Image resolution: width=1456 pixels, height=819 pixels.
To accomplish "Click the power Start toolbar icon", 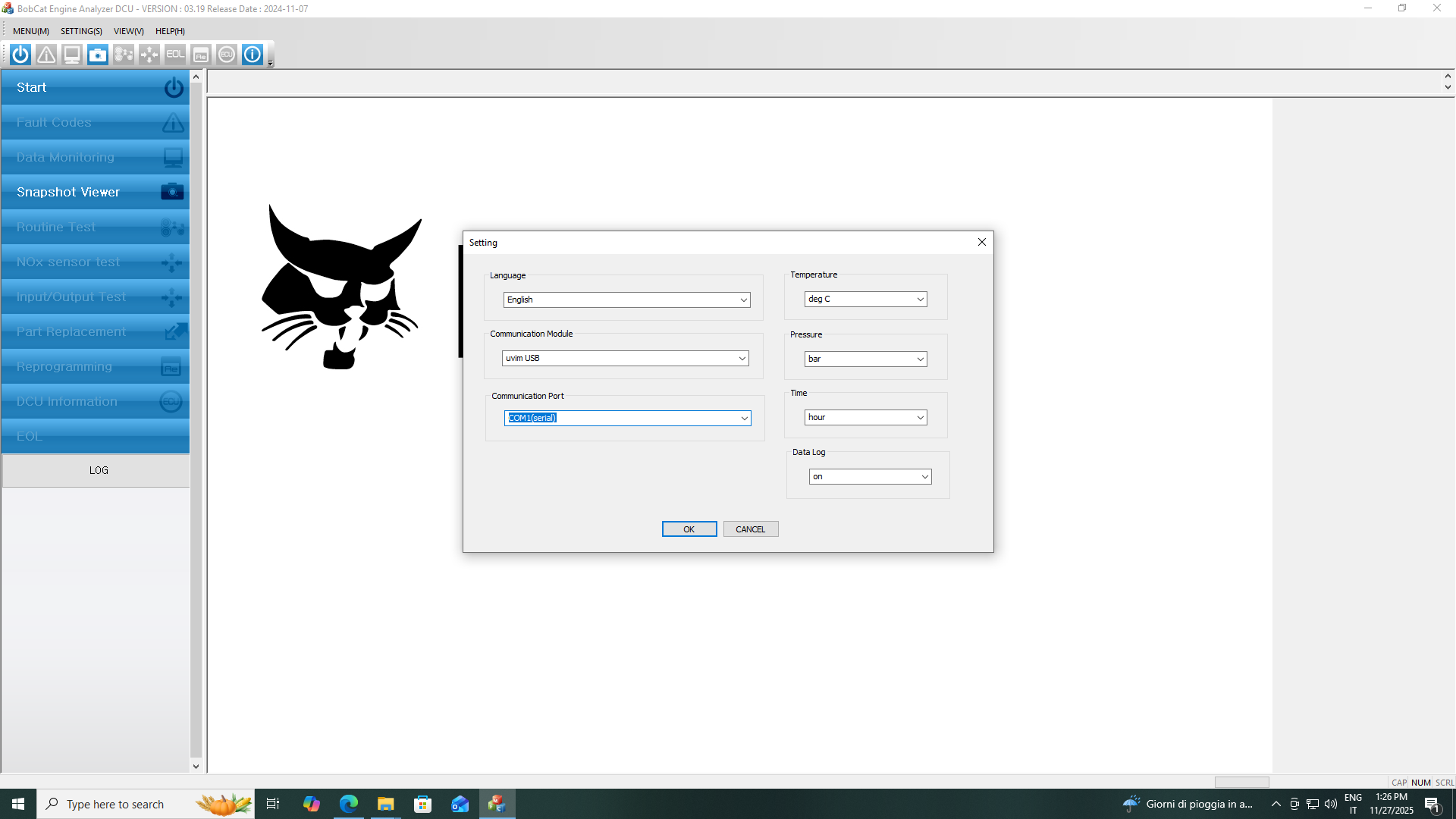I will point(20,55).
